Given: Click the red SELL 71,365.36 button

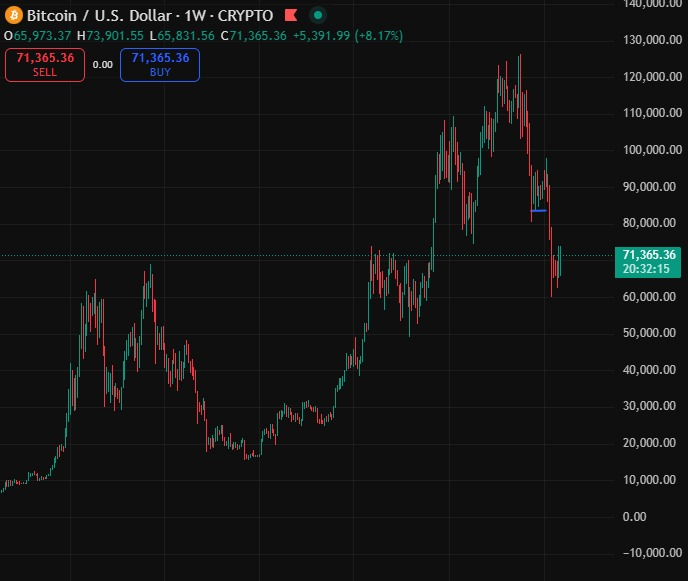Looking at the screenshot, I should pos(45,65).
